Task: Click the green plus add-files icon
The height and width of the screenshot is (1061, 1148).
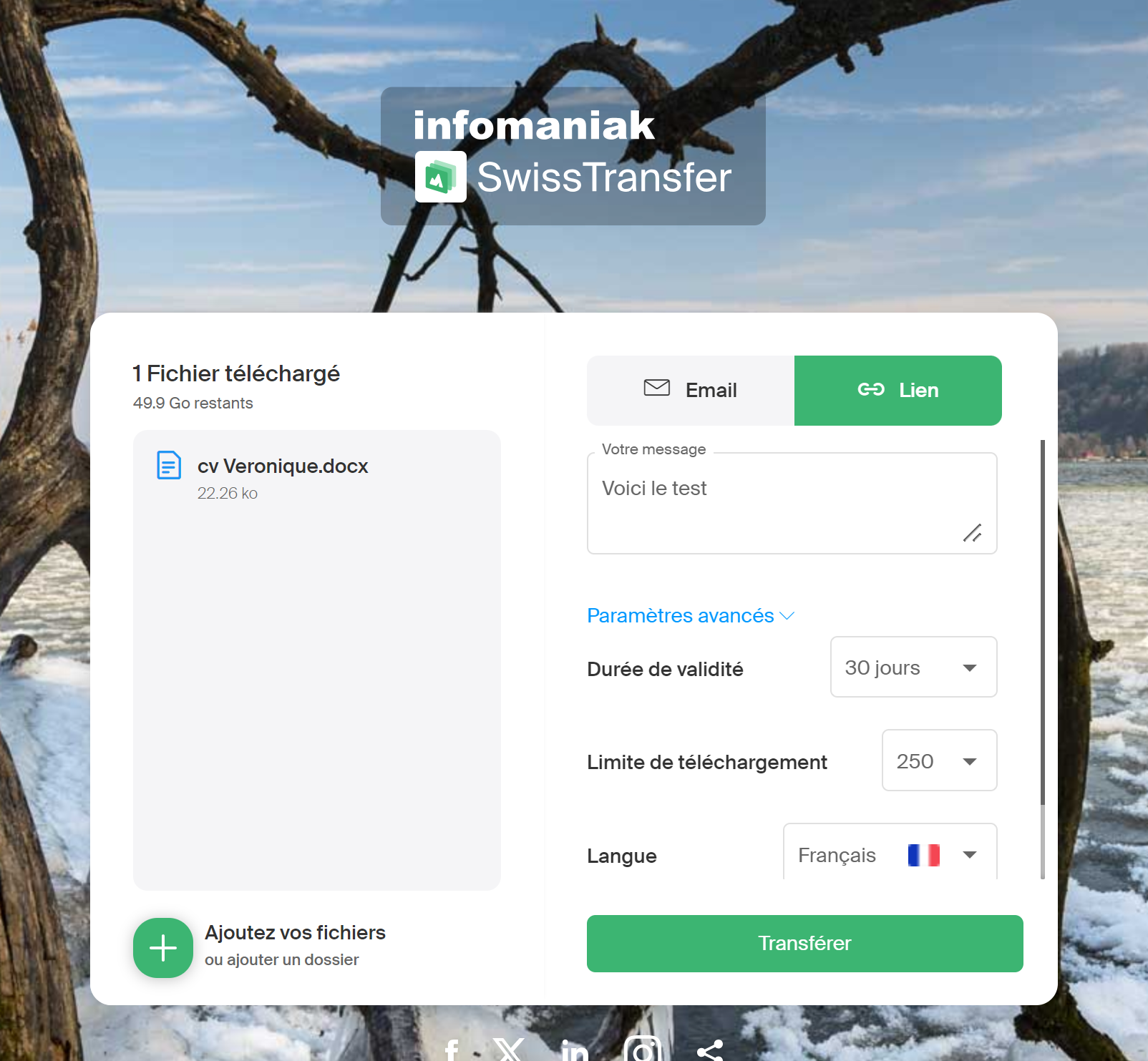Action: pyautogui.click(x=163, y=948)
